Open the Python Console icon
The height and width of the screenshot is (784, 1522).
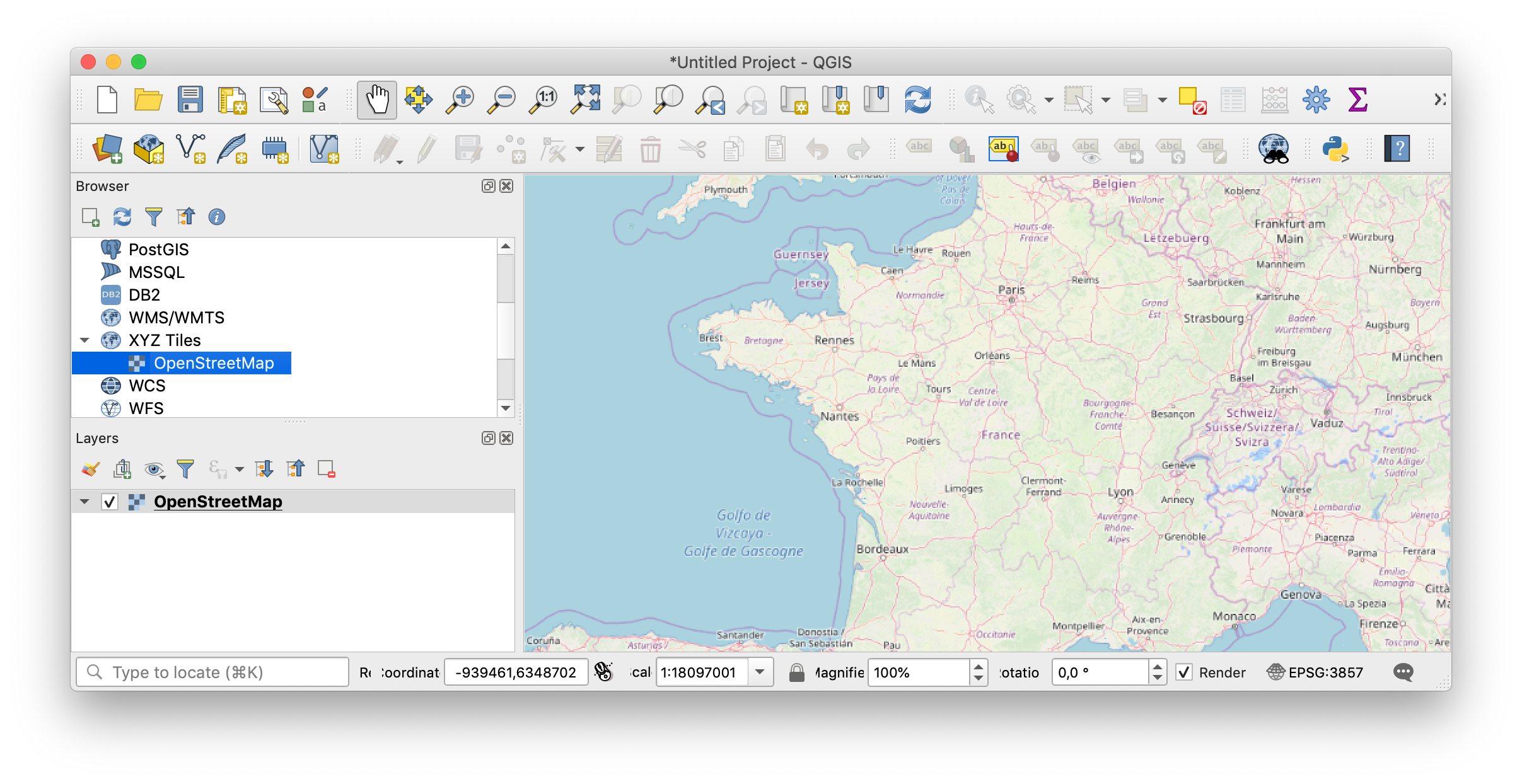1335,149
